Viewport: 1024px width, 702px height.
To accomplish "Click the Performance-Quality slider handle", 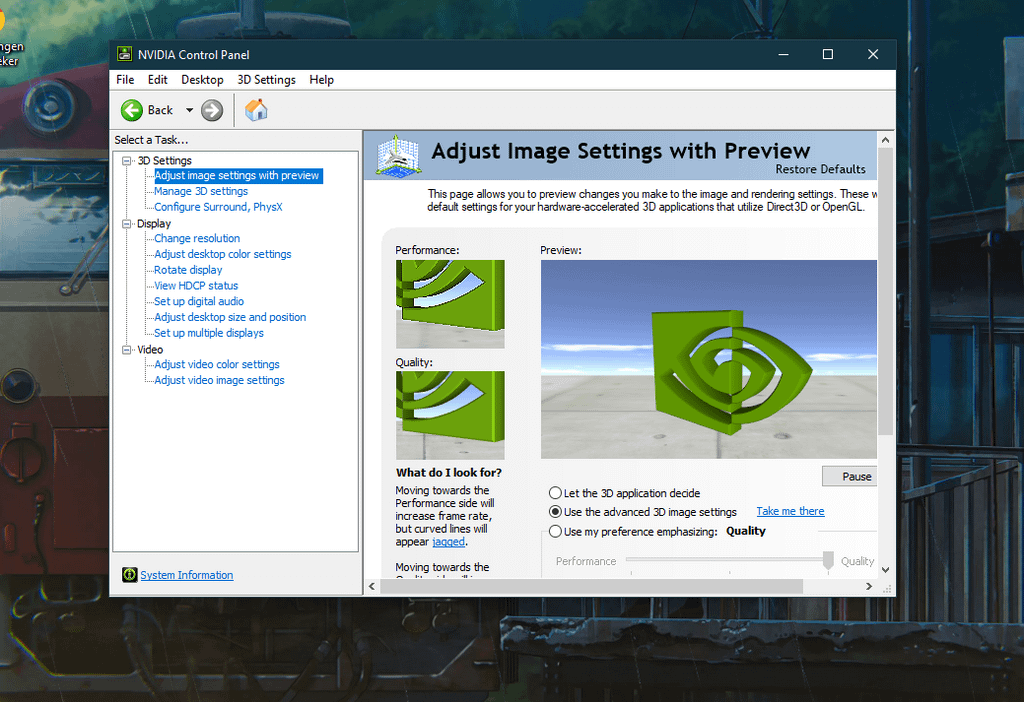I will click(828, 561).
